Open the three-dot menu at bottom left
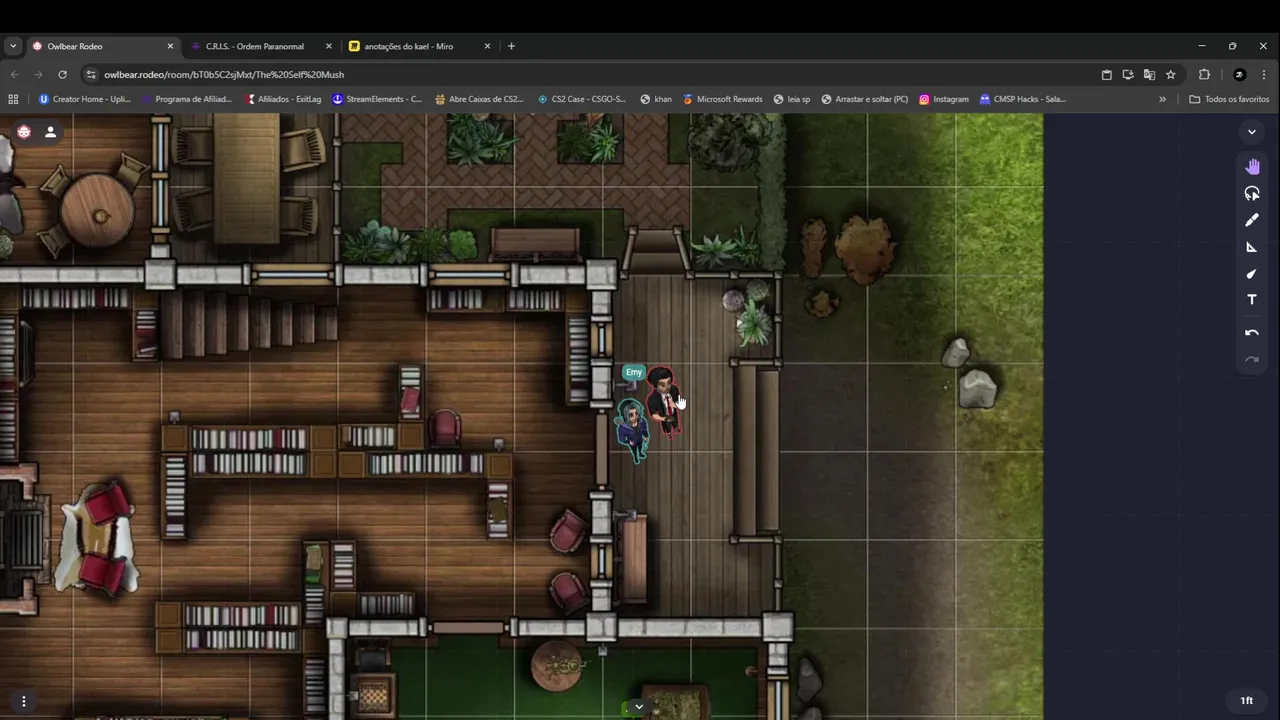The image size is (1280, 720). pyautogui.click(x=24, y=701)
